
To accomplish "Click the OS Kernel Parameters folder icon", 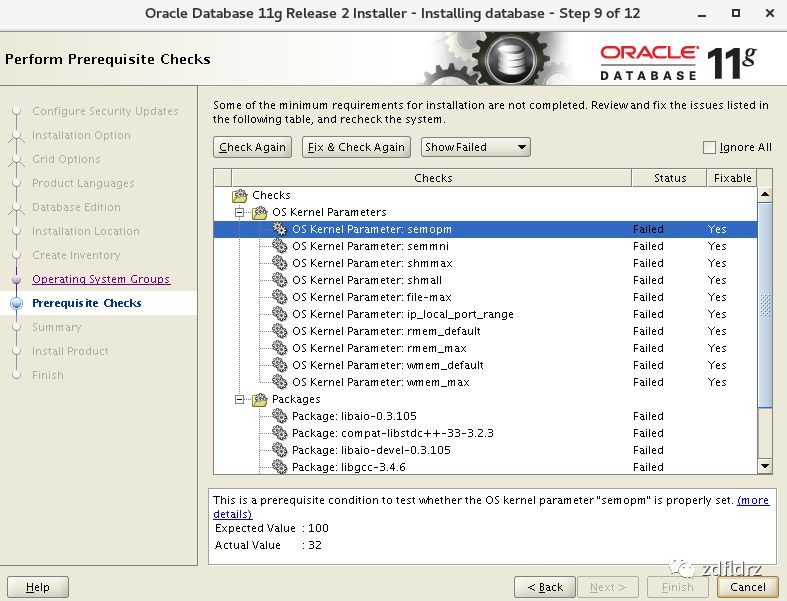I will click(x=259, y=212).
